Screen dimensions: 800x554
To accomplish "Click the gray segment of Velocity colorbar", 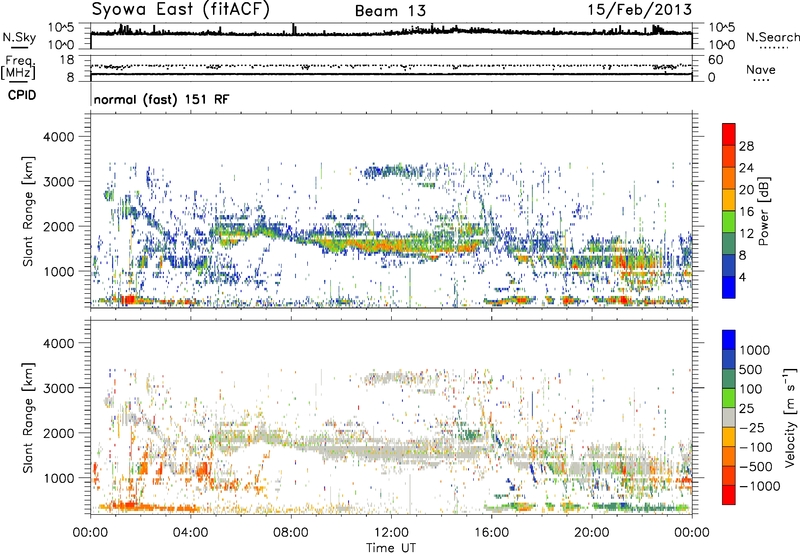I will pos(729,417).
